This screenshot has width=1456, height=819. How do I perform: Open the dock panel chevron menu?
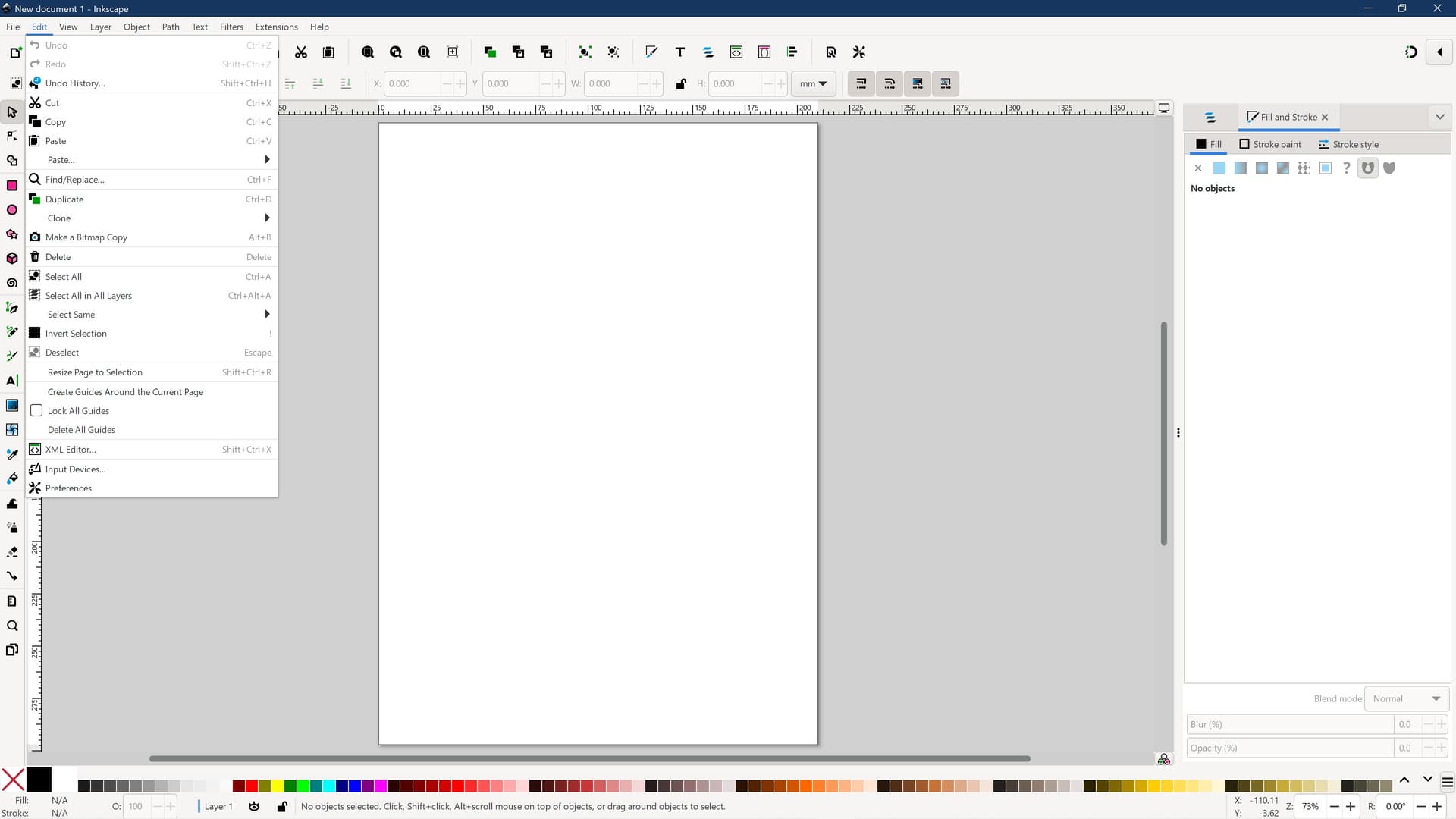(1439, 117)
